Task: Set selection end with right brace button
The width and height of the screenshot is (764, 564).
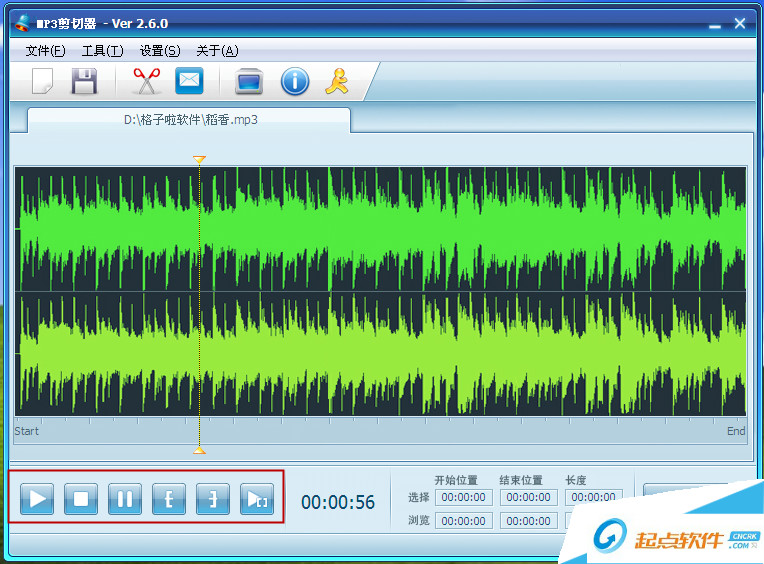Action: (x=213, y=498)
